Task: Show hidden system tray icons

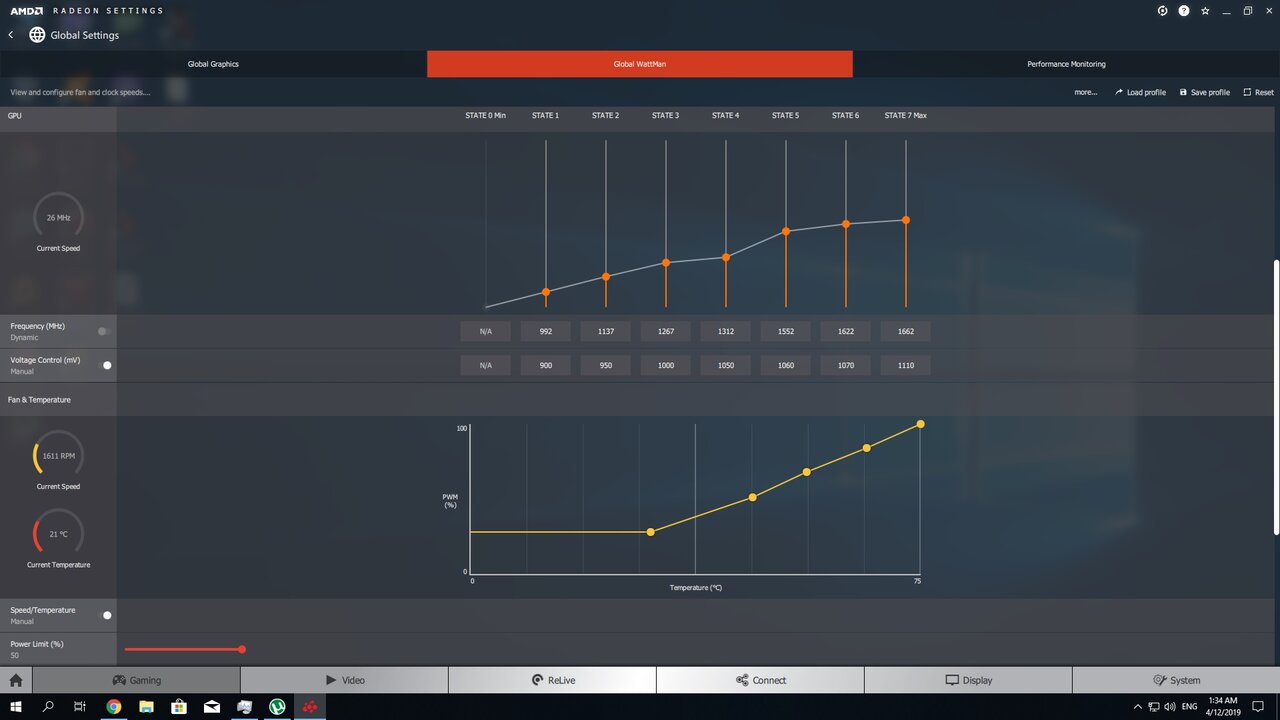Action: [x=1139, y=707]
